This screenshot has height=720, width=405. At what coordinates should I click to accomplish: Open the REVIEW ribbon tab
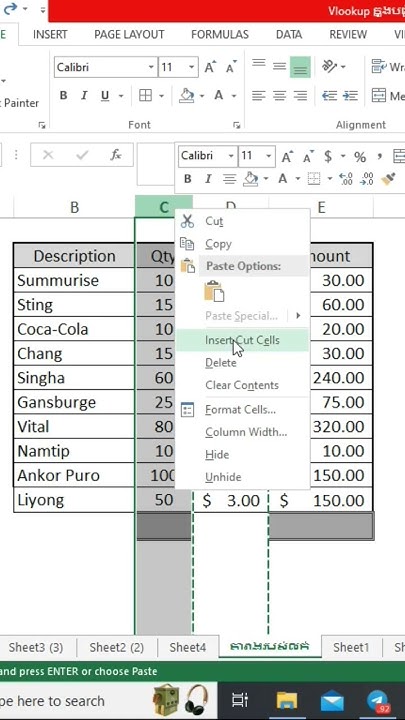pyautogui.click(x=349, y=35)
